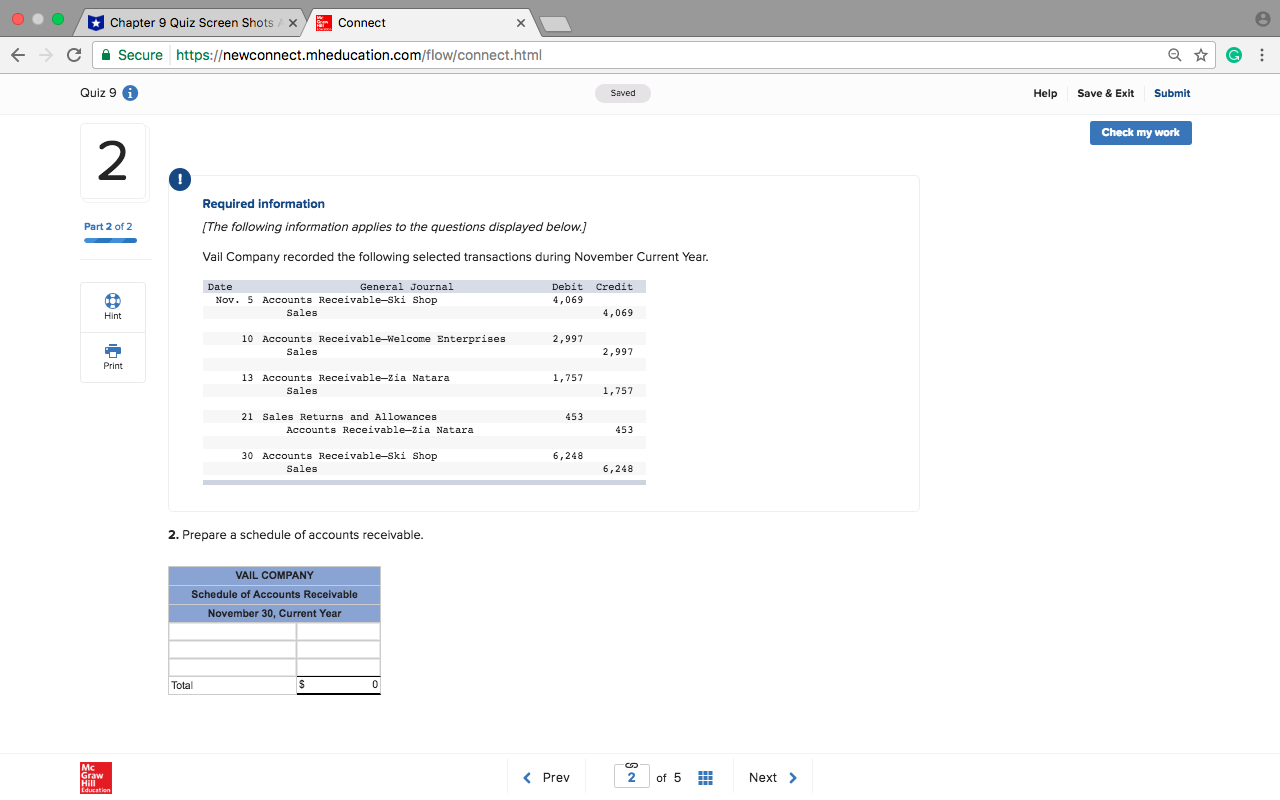
Task: Click the Help link
Action: (1045, 93)
